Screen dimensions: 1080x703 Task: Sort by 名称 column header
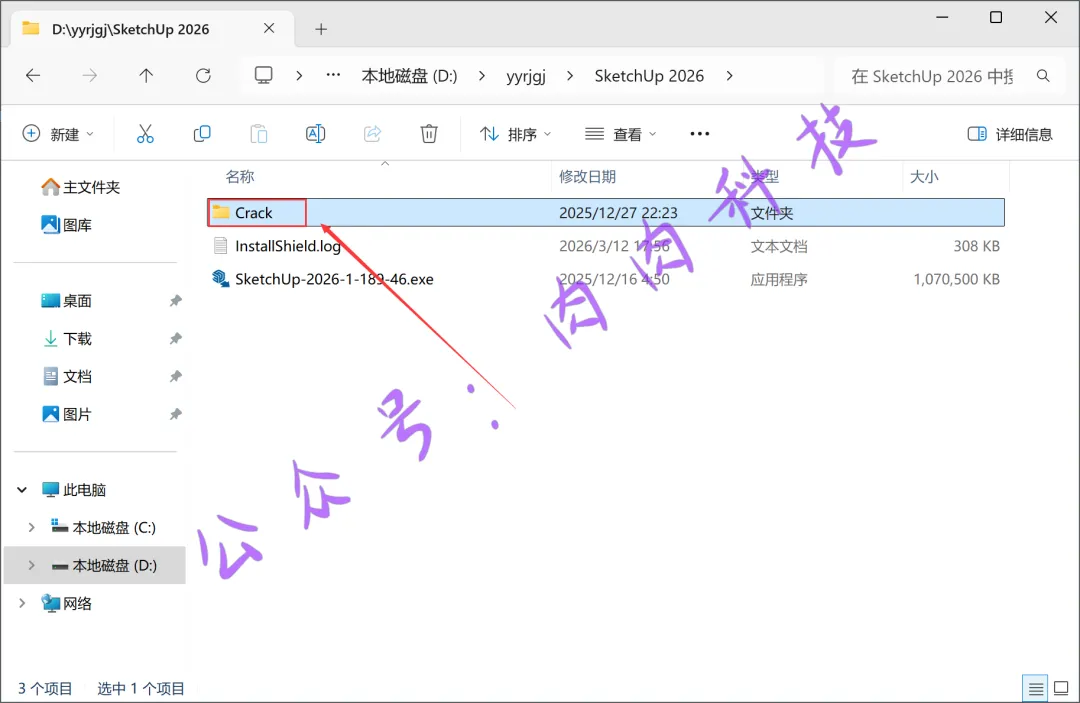pyautogui.click(x=240, y=177)
